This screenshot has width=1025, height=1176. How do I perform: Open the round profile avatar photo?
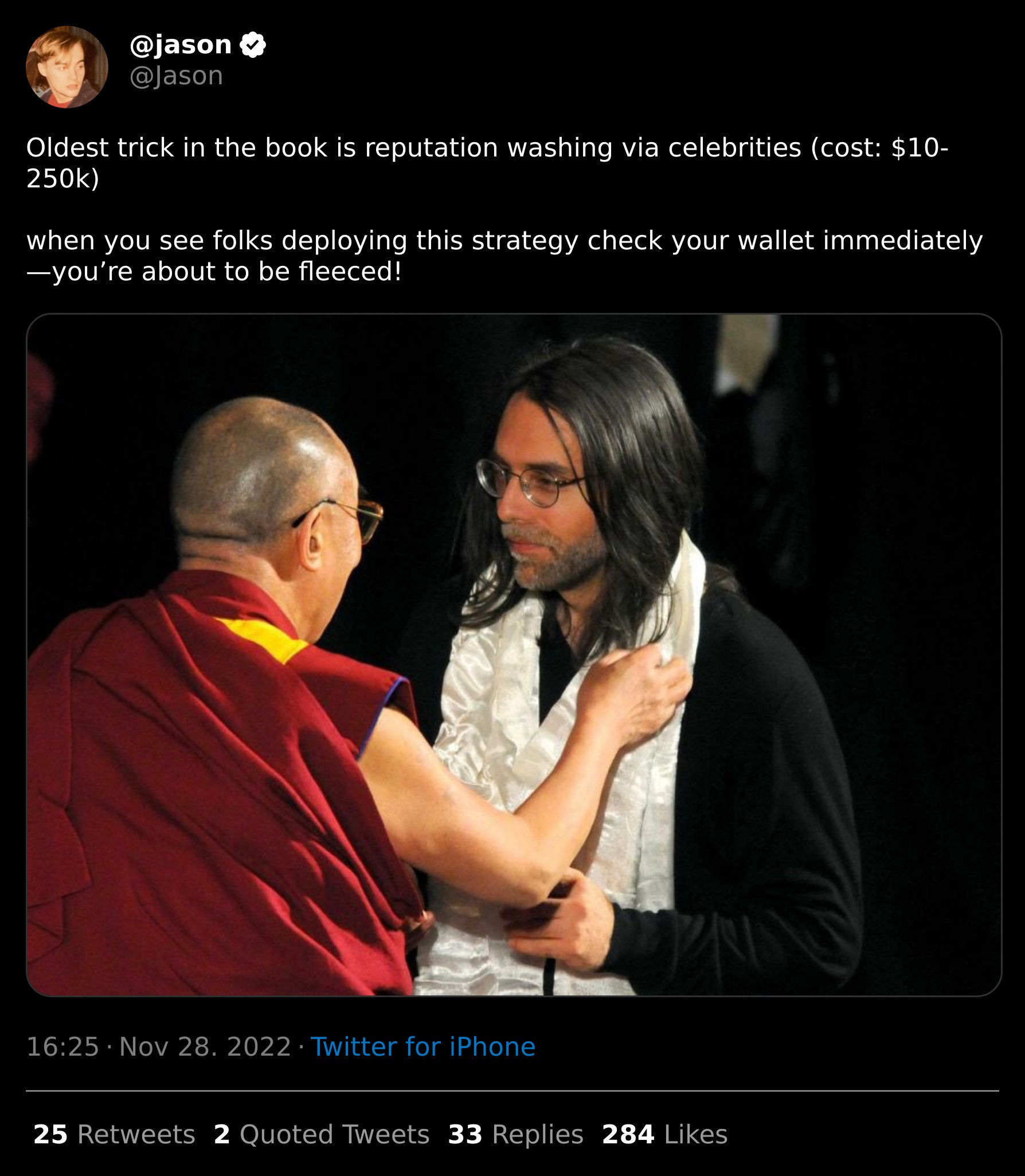67,66
